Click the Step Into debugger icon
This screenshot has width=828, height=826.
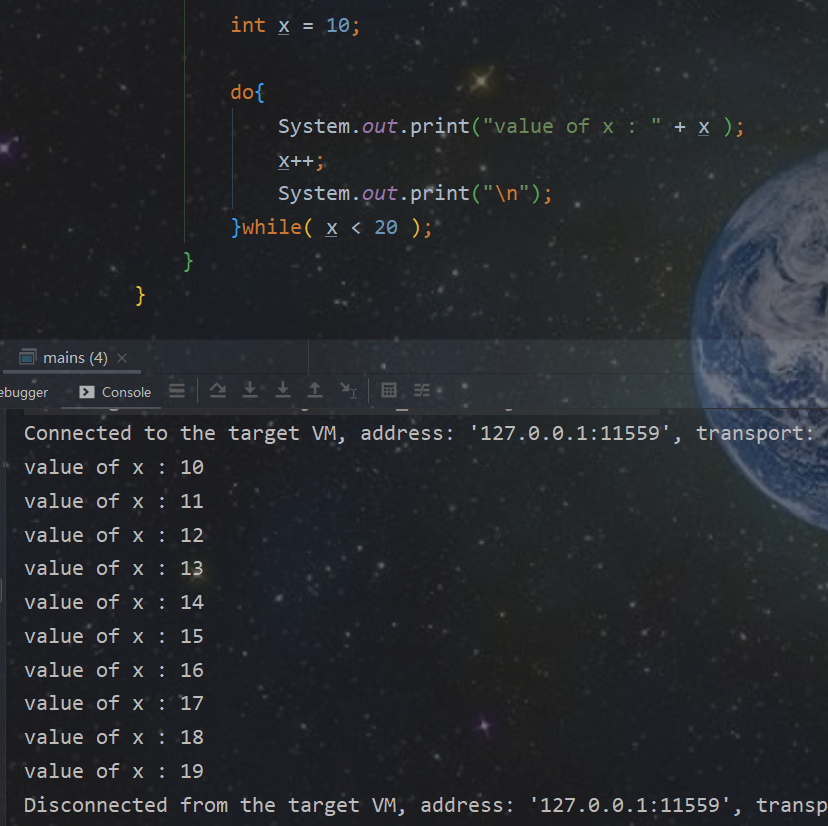[250, 390]
